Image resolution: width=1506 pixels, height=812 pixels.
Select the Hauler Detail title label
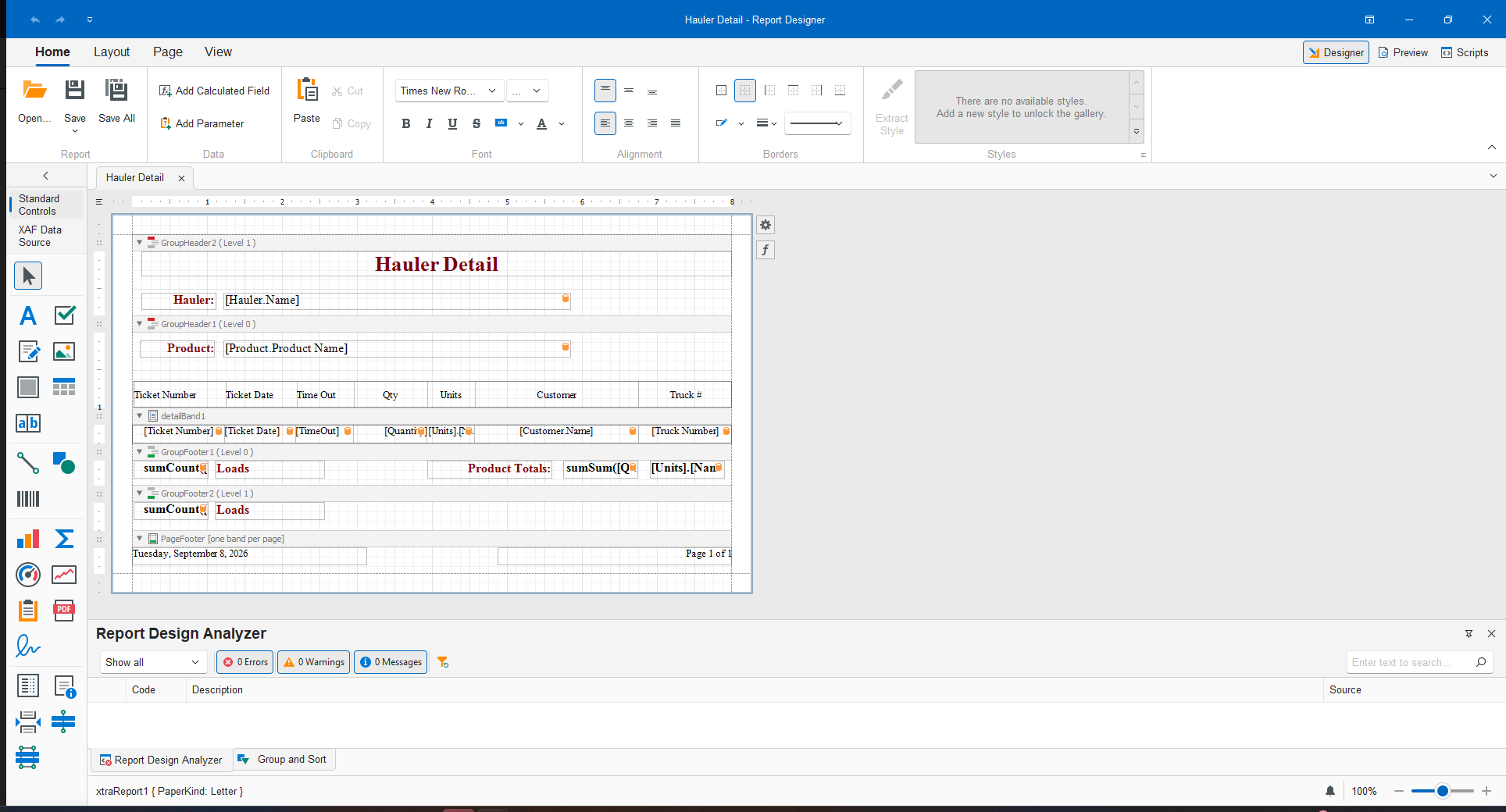pyautogui.click(x=437, y=264)
